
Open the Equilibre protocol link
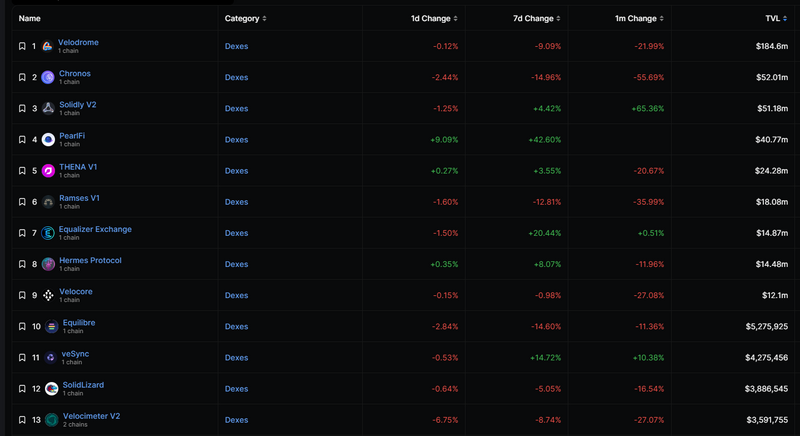click(x=79, y=322)
